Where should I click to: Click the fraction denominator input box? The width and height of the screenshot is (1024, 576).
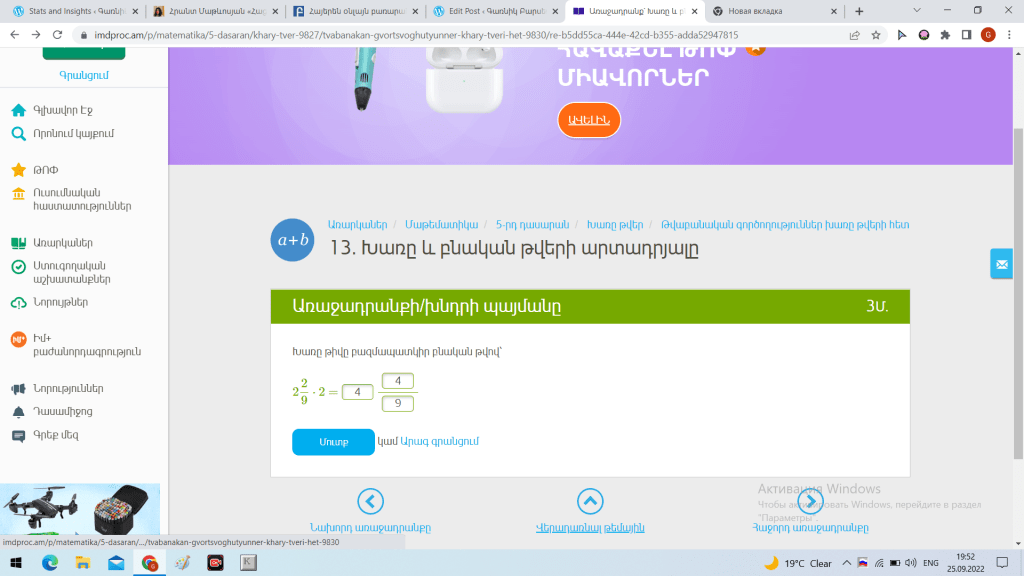[x=398, y=404]
